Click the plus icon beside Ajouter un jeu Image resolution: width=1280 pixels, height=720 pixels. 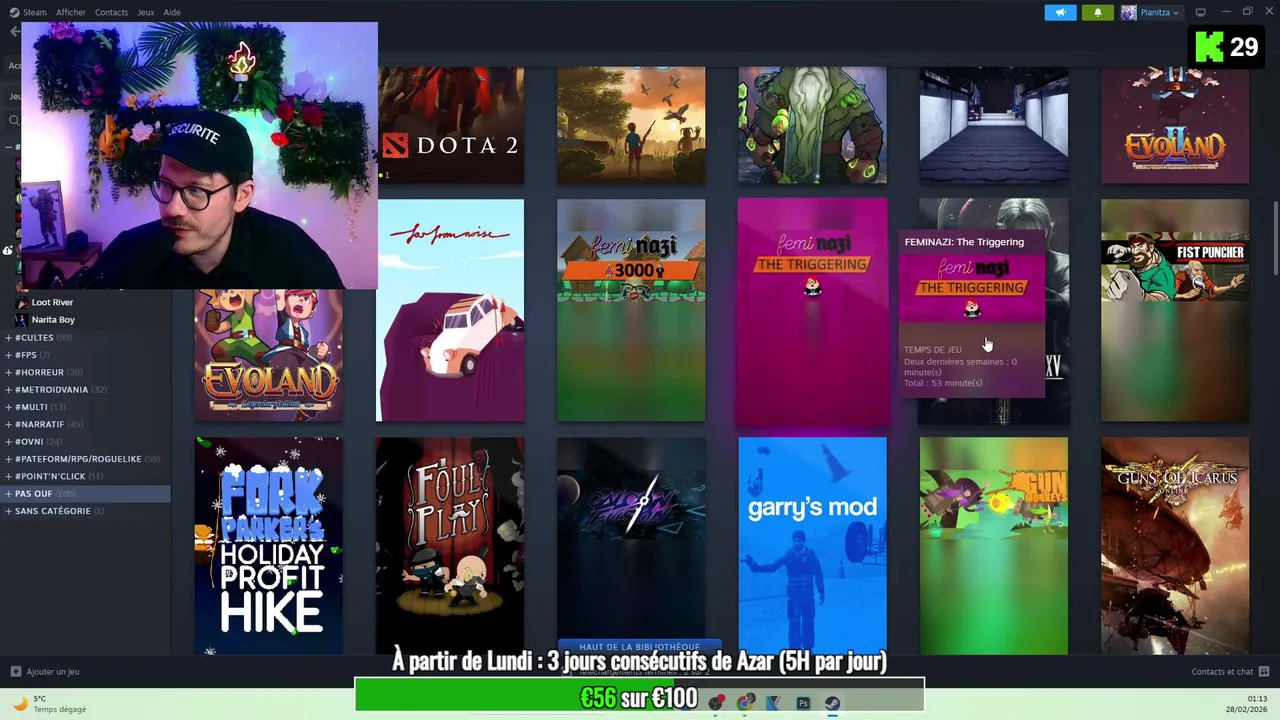point(15,672)
